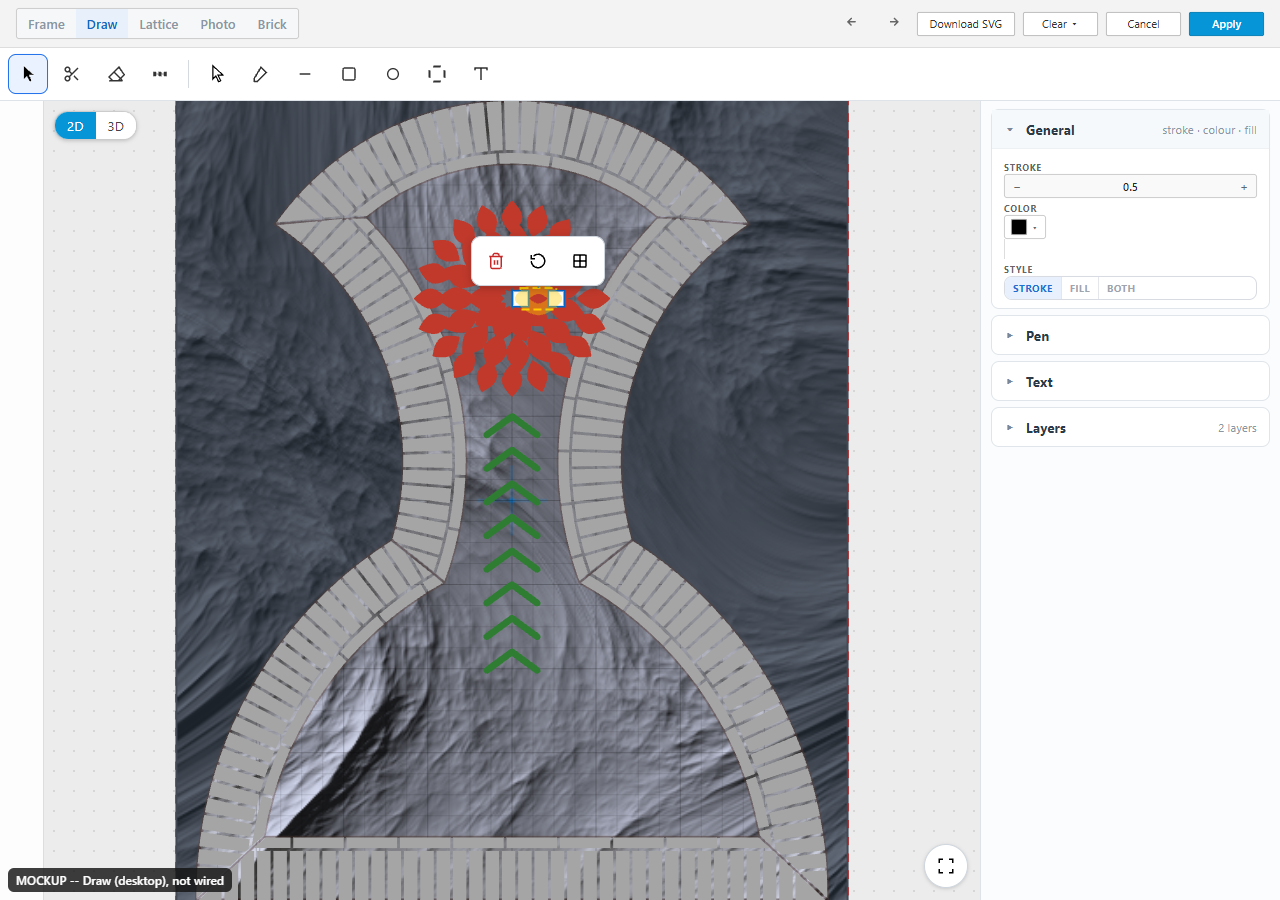Open the more tools ellipsis menu
This screenshot has width=1280, height=900.
[160, 74]
